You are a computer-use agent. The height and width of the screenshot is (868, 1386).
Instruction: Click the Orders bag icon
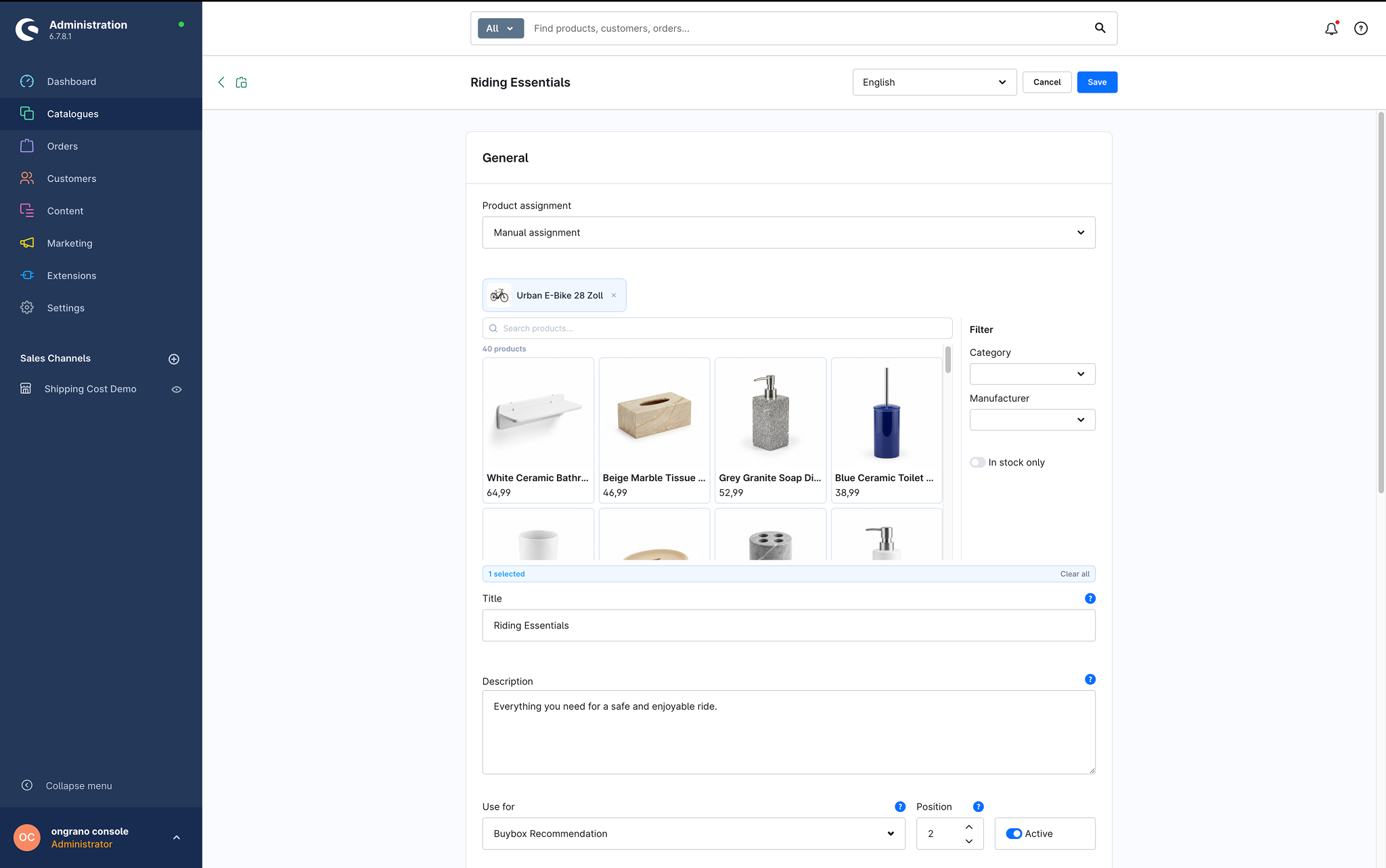(x=27, y=146)
